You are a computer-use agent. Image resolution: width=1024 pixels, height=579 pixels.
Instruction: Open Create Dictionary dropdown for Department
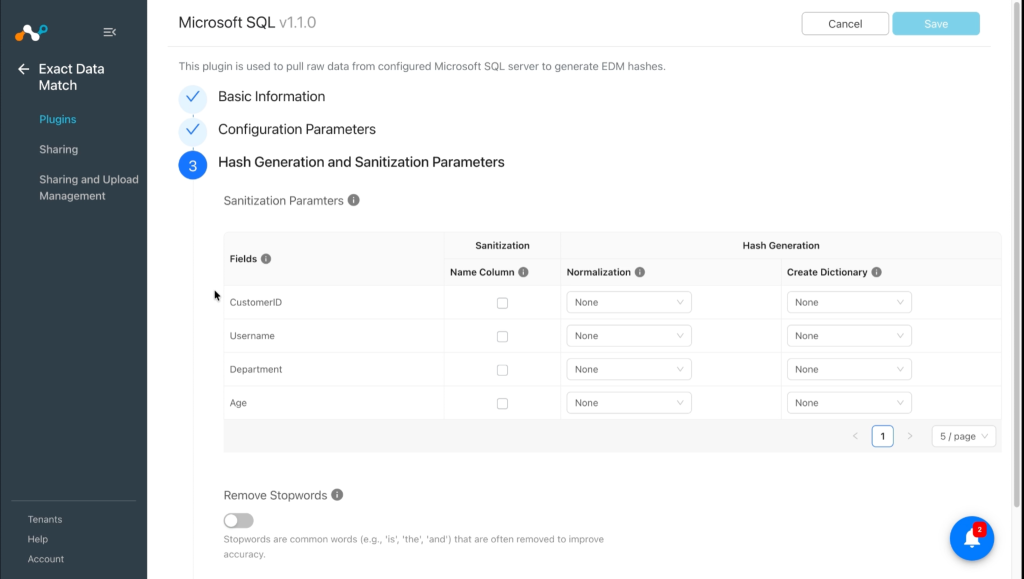849,369
